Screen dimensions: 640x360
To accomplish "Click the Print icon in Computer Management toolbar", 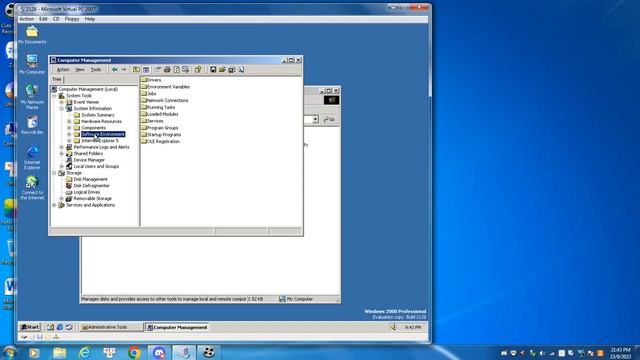I will click(167, 70).
